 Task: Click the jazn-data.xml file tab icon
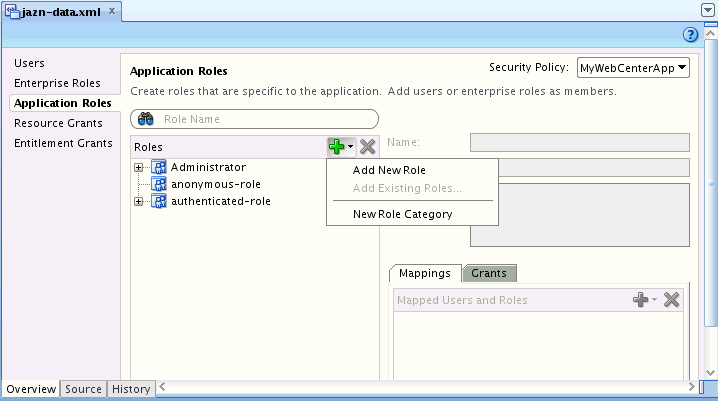point(12,11)
